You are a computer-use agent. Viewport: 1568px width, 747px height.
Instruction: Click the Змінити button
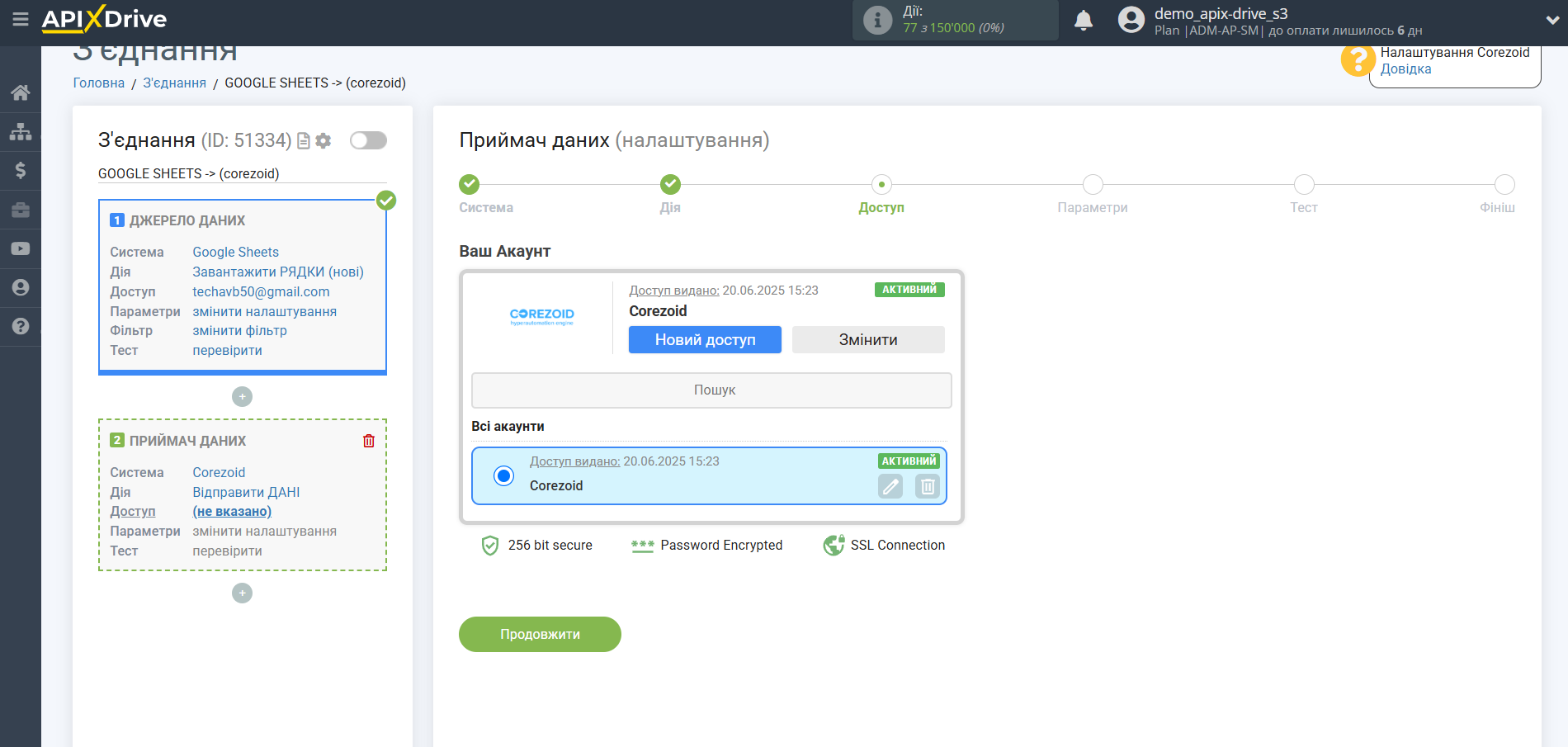coord(868,340)
